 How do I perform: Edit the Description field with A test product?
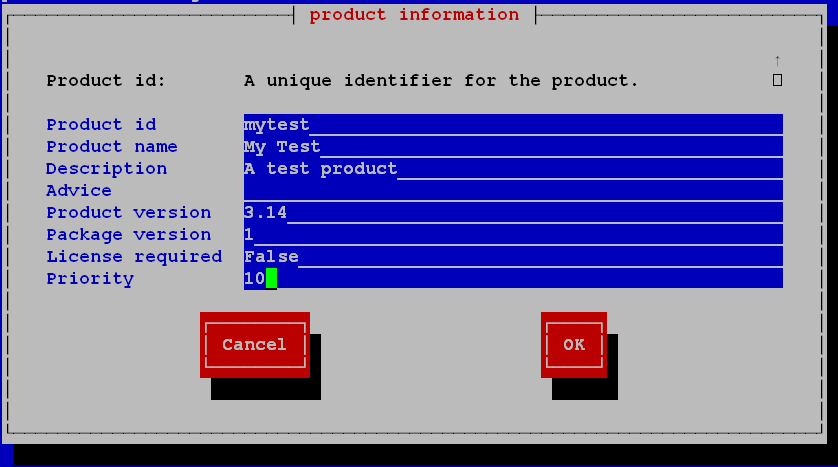coord(513,168)
